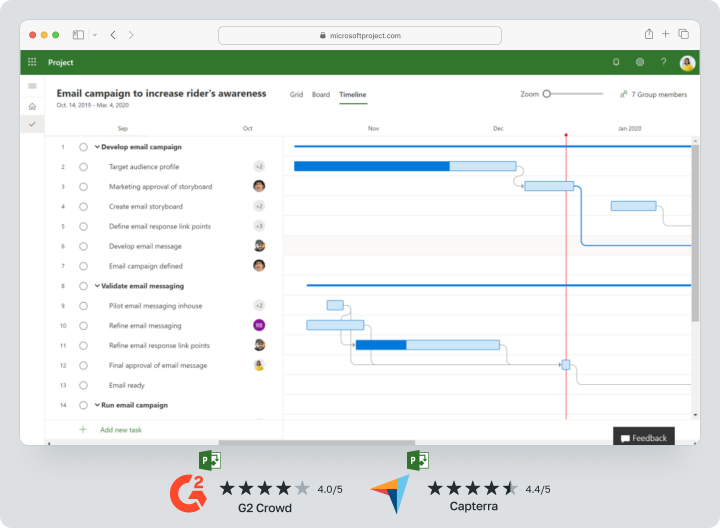Click the Project app title

61,62
